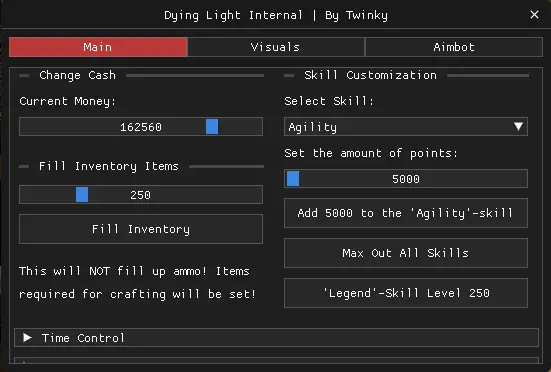Click the Current Money label
551x372 pixels.
(x=67, y=101)
